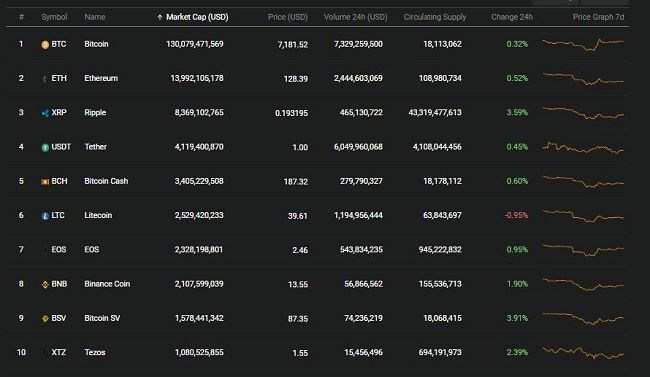Click Litecoin change -0.95%
This screenshot has height=377, width=650.
tap(516, 215)
